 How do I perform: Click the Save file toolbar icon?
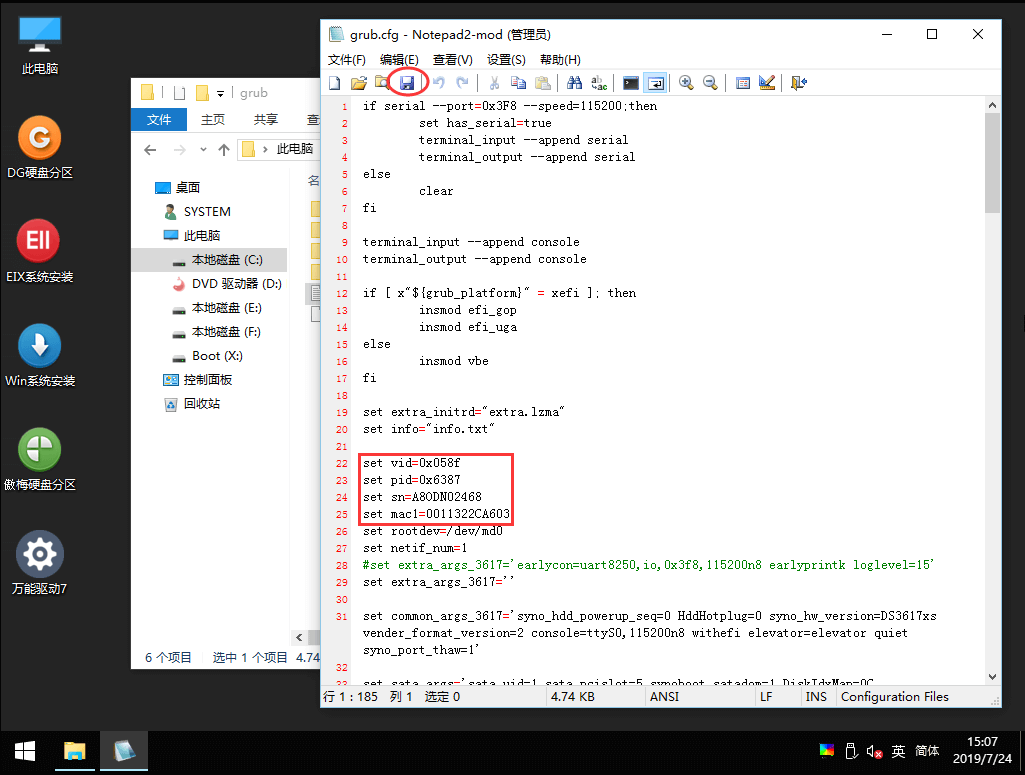tap(407, 83)
